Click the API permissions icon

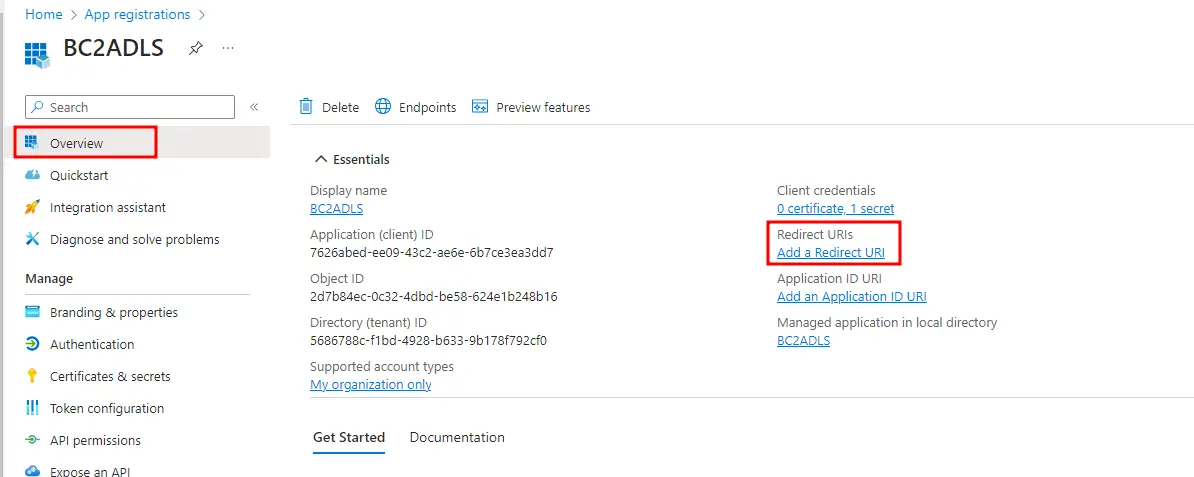pos(32,440)
